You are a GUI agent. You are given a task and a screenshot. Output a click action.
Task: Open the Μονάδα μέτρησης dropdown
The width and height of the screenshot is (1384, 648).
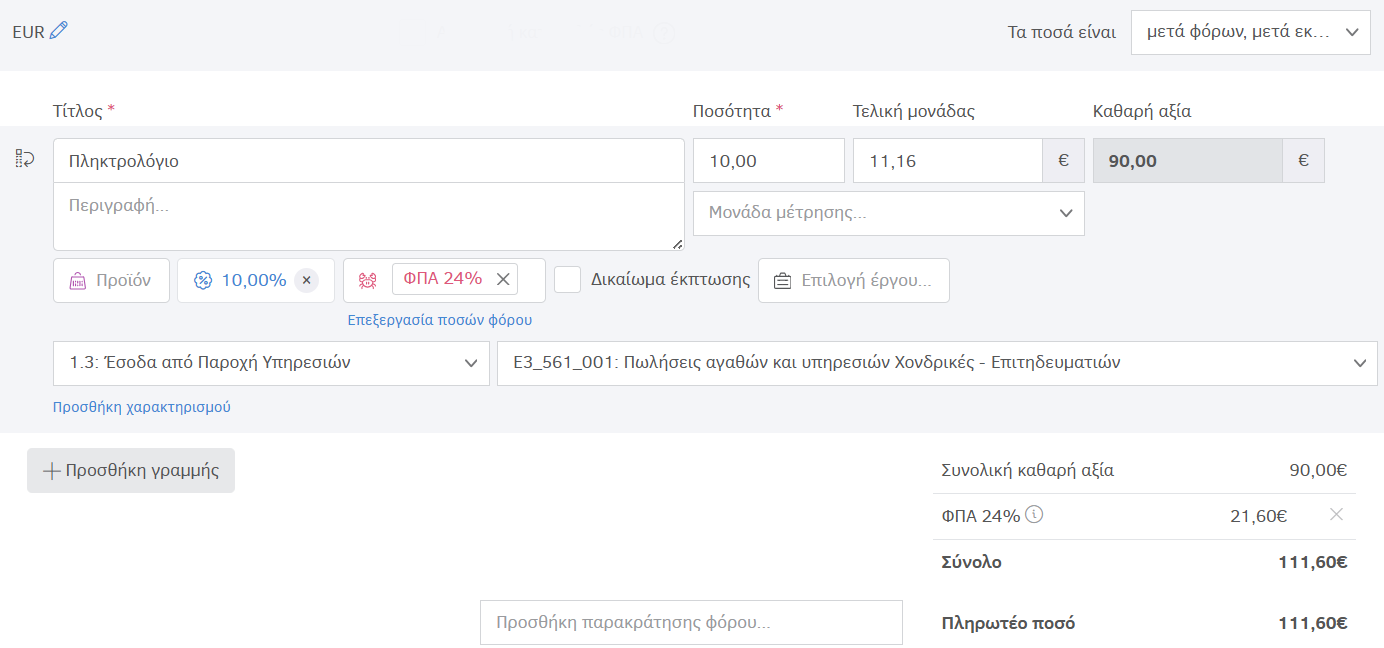[x=888, y=213]
